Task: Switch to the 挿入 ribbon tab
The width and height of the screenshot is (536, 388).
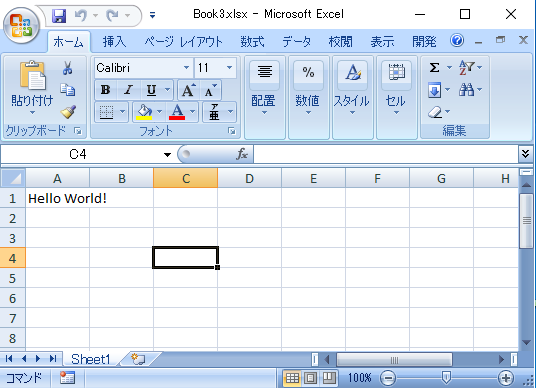Action: coord(115,42)
